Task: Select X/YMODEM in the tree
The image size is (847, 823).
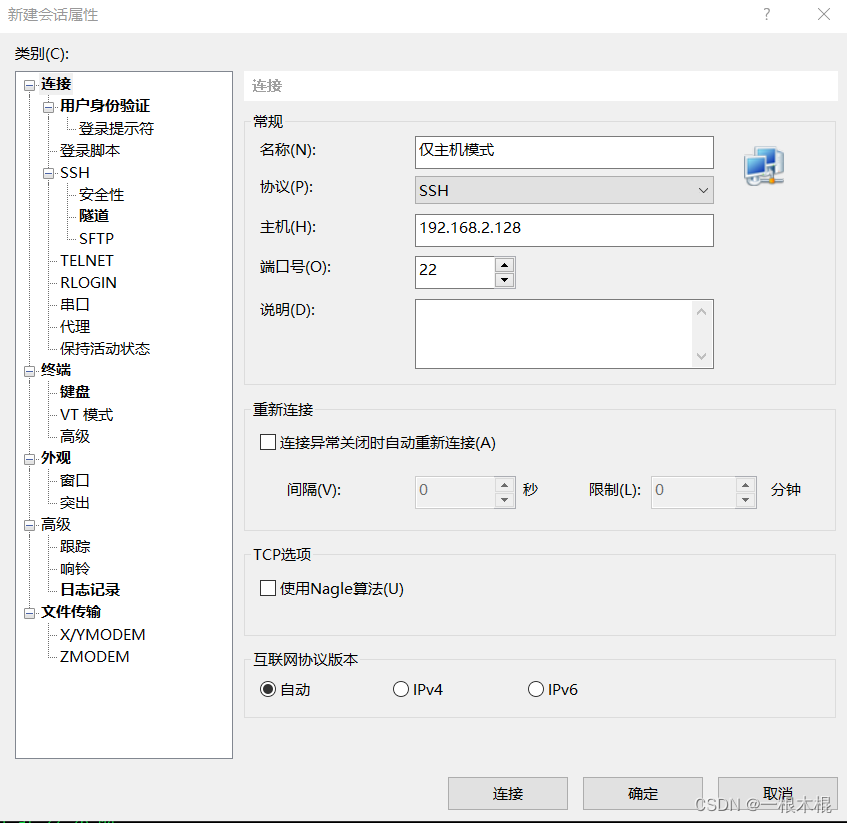Action: click(103, 635)
